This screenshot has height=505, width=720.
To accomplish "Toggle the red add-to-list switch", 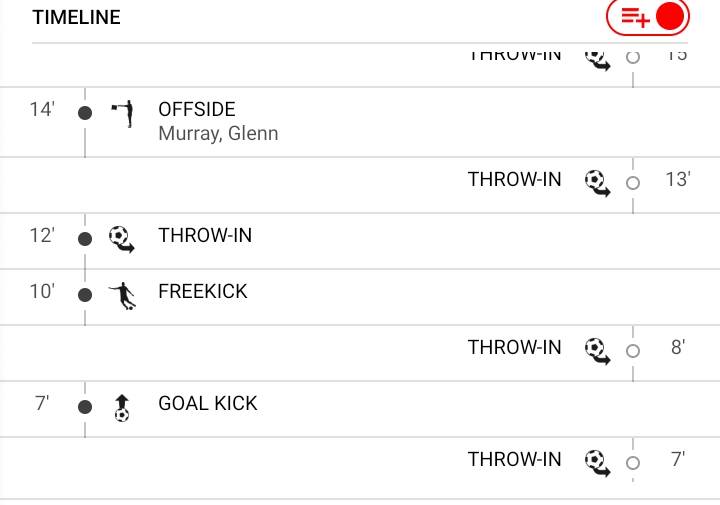I will (648, 17).
